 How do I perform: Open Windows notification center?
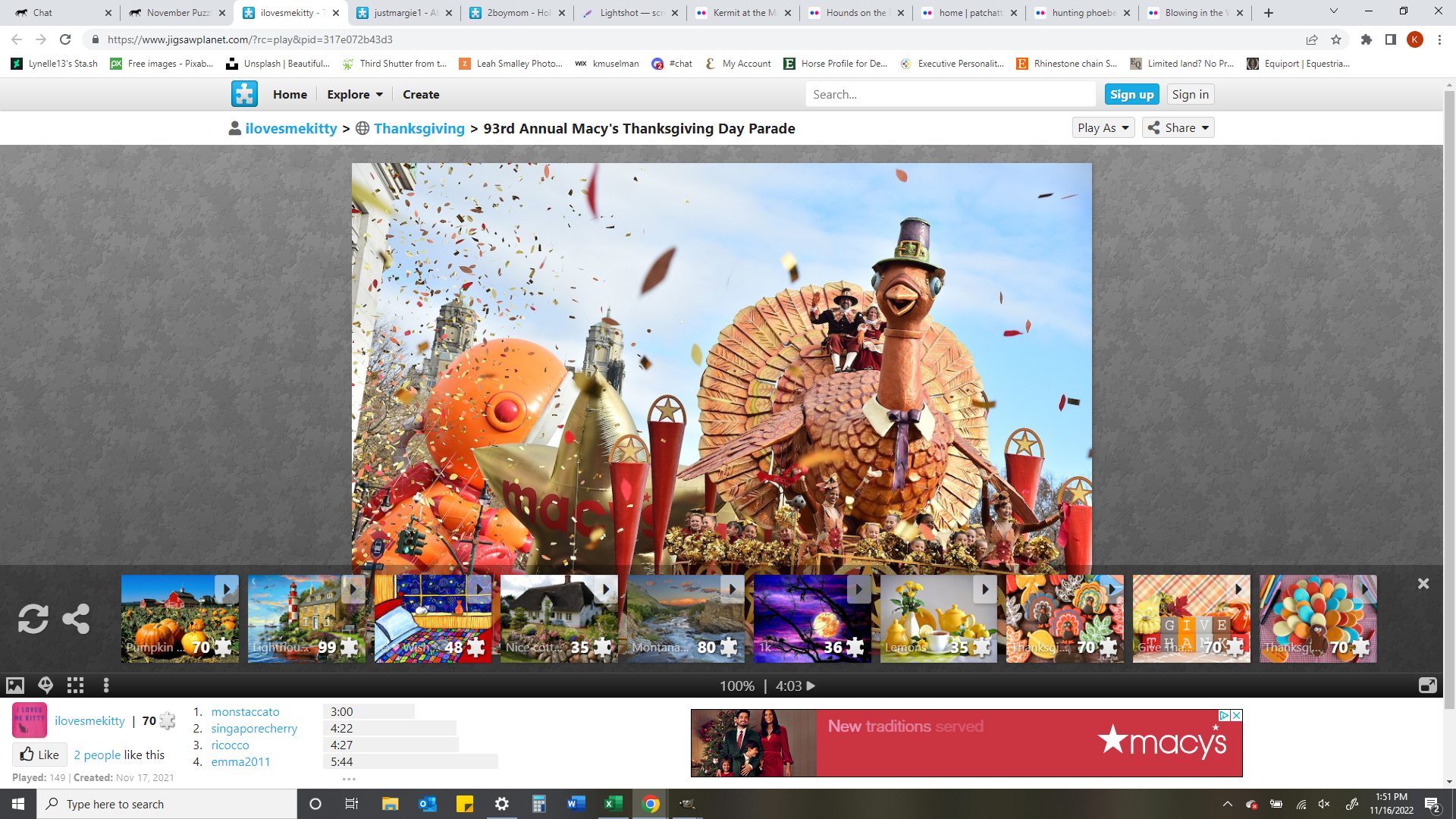[1432, 805]
